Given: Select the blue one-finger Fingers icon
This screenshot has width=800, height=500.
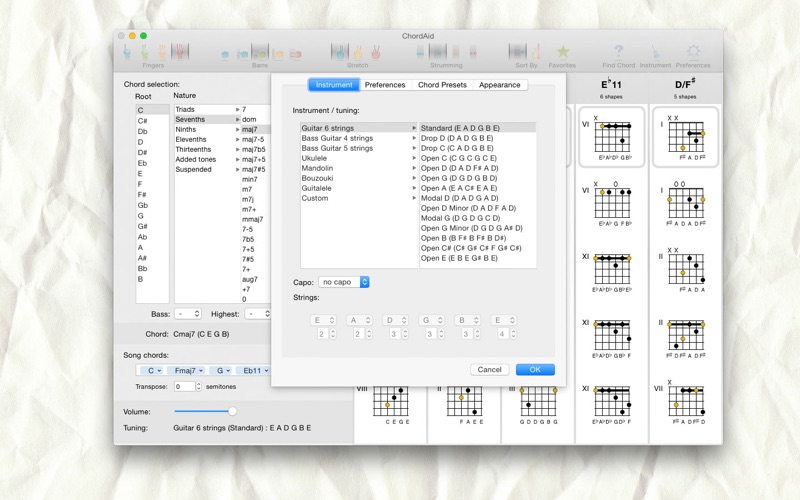Looking at the screenshot, I should click(x=127, y=52).
